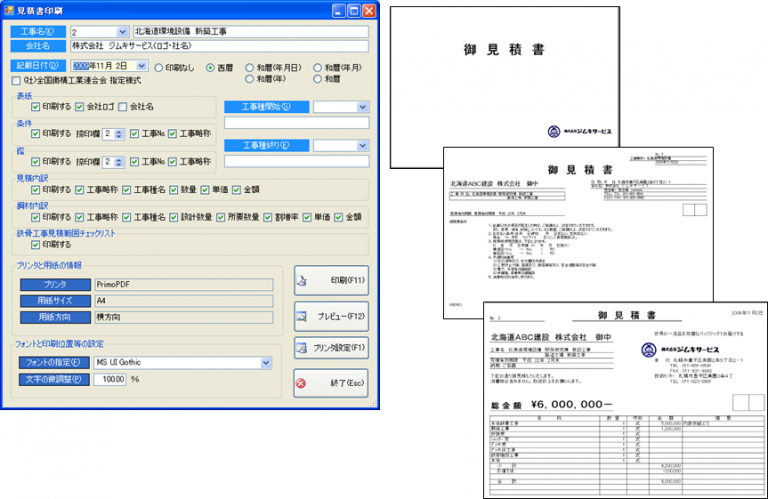Toggle 設計数量 checkbox in 鋼材内訳
Image resolution: width=768 pixels, height=499 pixels.
173,217
